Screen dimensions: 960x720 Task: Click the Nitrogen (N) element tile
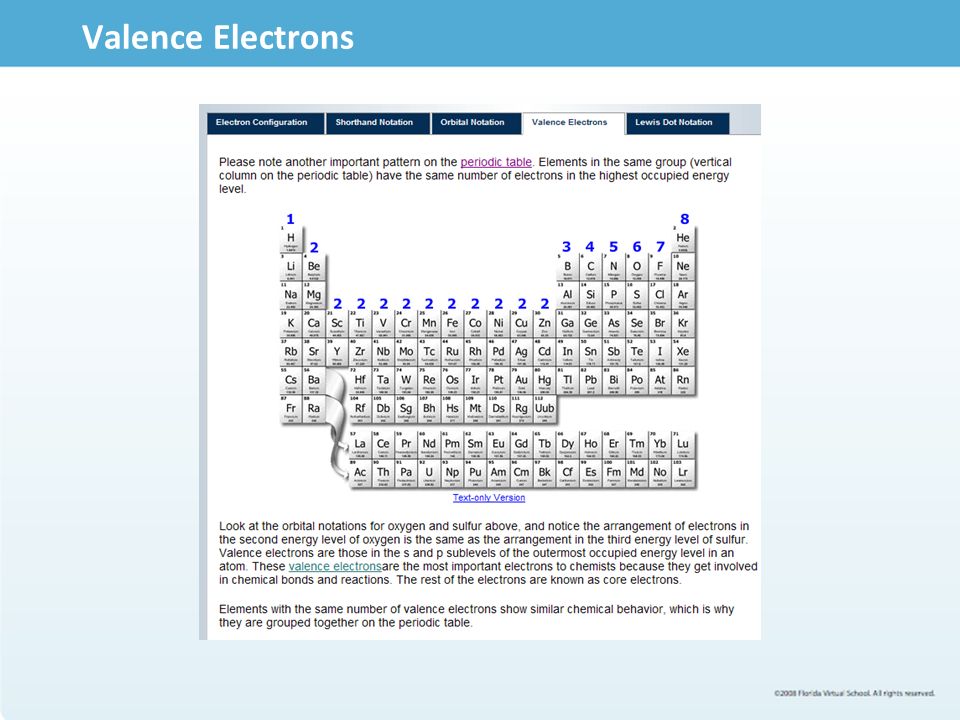click(x=613, y=267)
